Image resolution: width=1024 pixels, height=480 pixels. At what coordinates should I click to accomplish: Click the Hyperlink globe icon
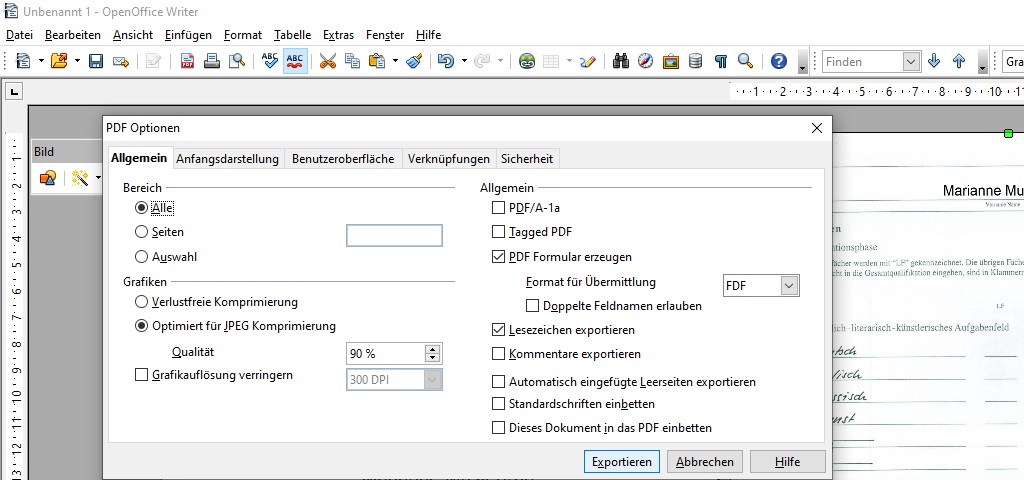coord(527,61)
